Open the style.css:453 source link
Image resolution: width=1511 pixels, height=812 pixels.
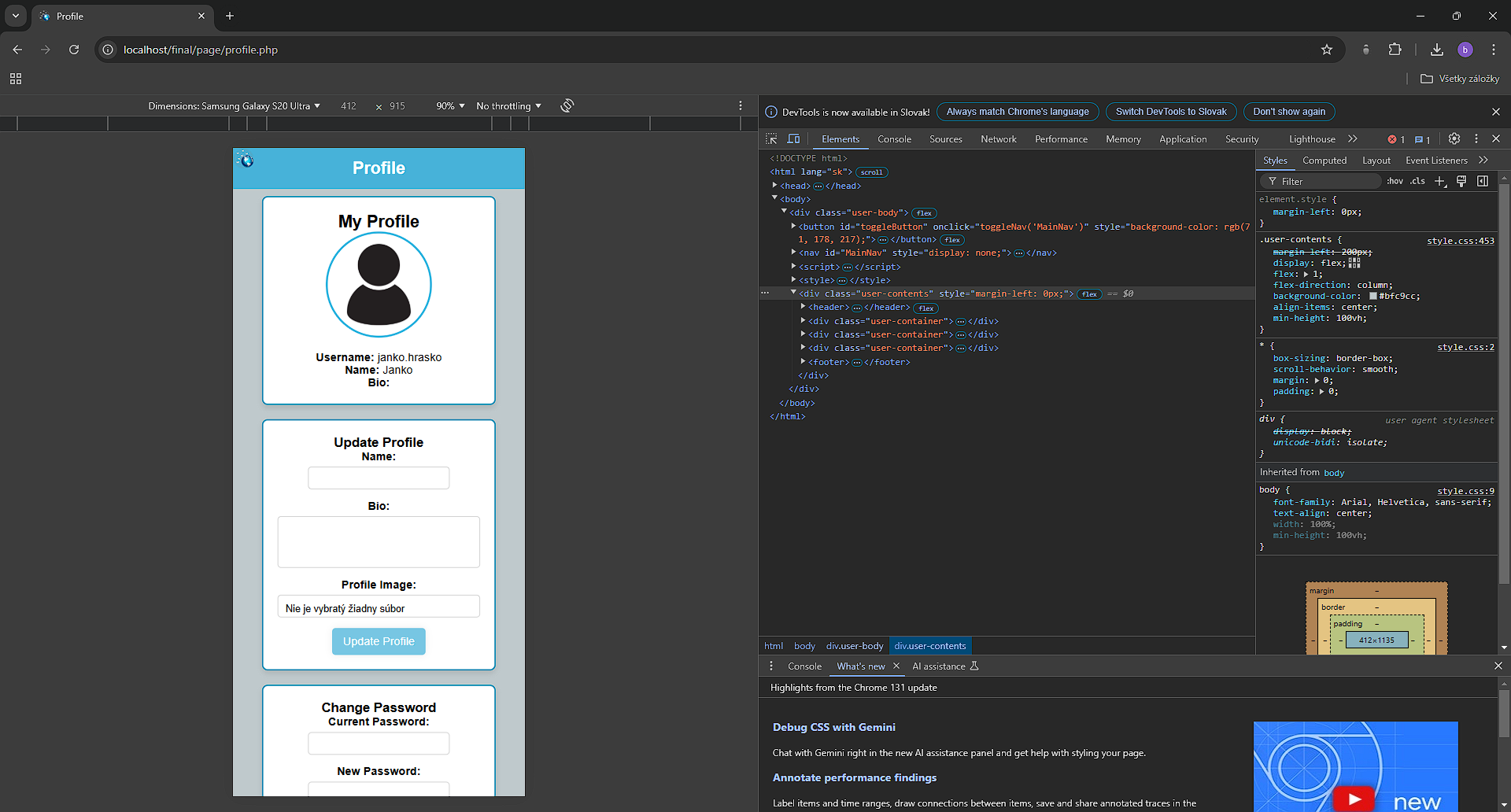[1460, 241]
